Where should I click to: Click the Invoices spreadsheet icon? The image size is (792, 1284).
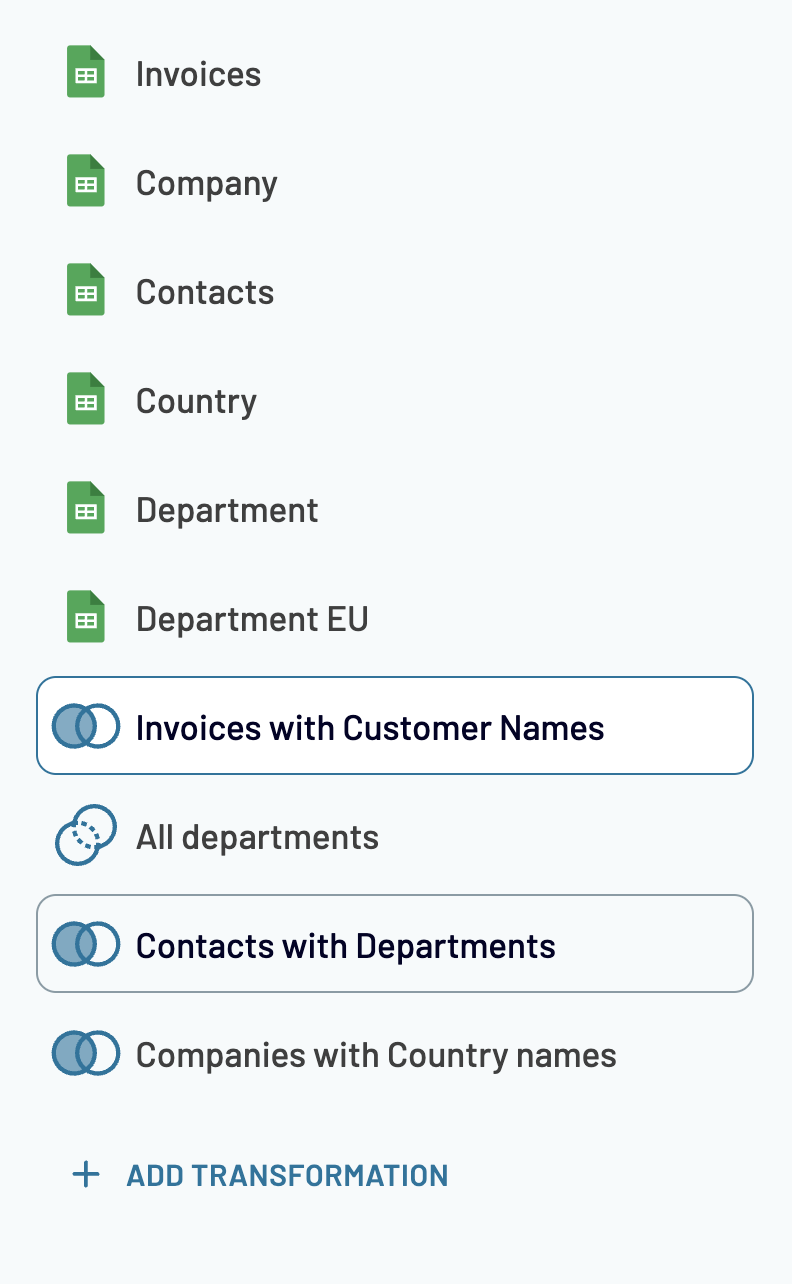[x=86, y=73]
